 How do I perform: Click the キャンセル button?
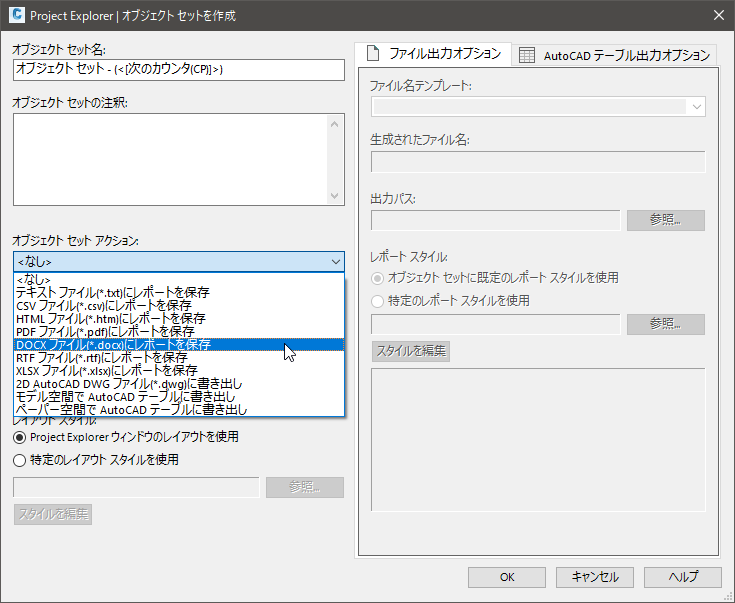pos(595,577)
